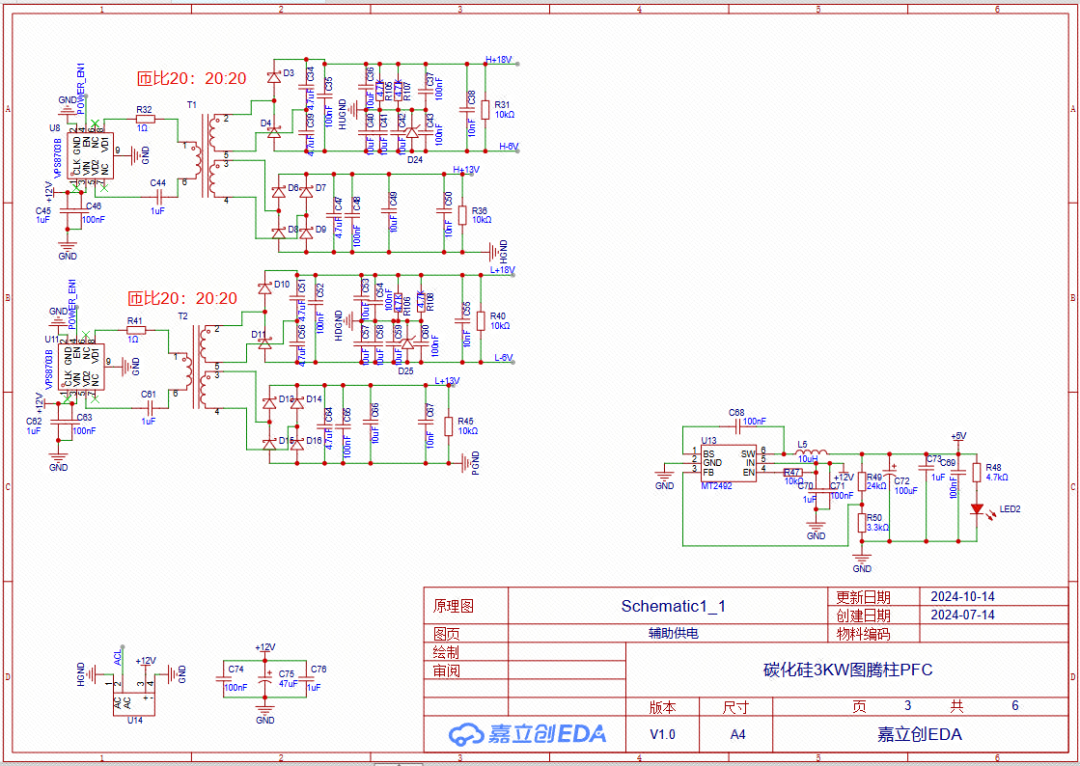
Task: Select the U13 MT2492 chip
Action: tap(728, 464)
